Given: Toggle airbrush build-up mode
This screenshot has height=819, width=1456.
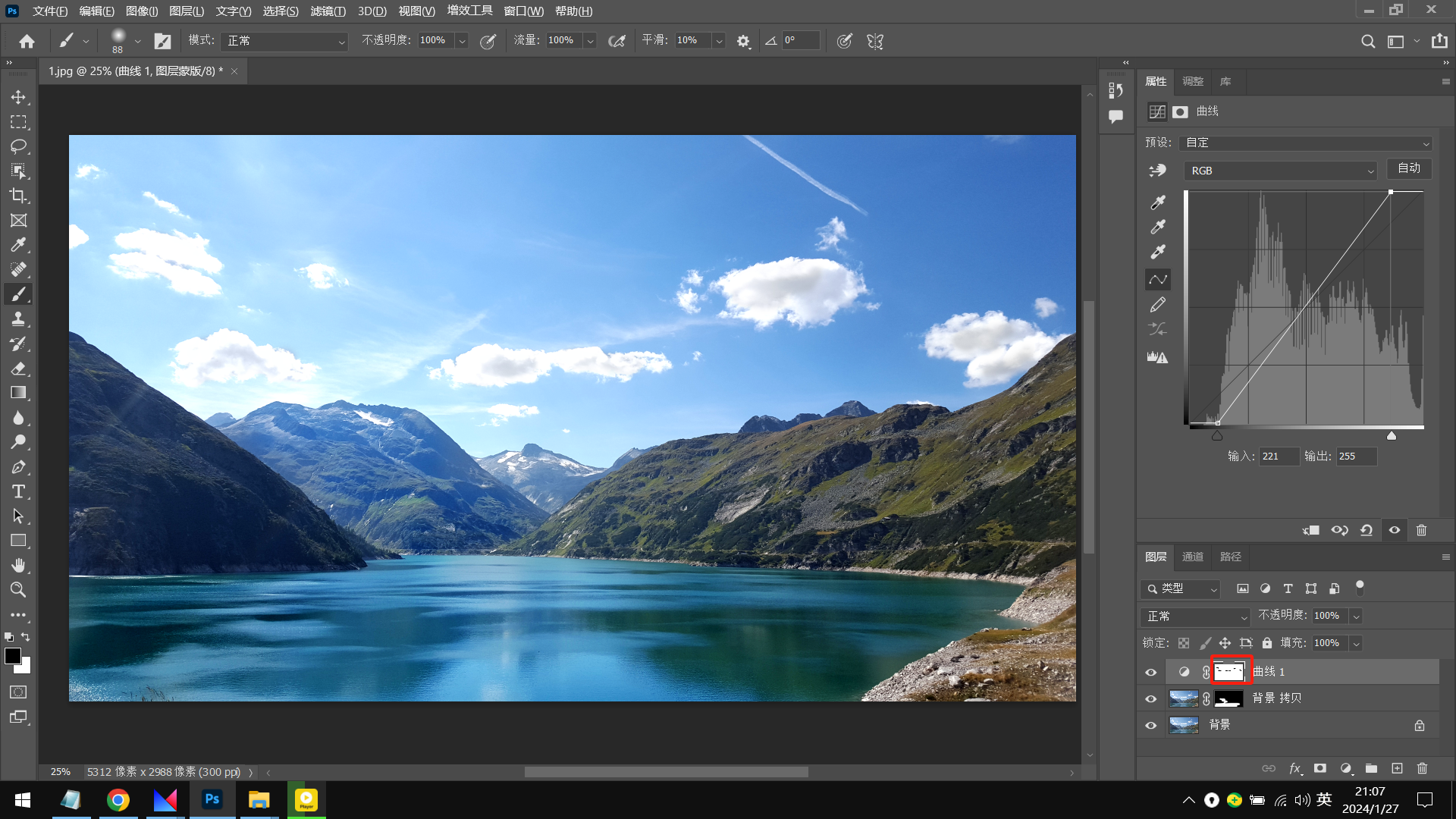Looking at the screenshot, I should click(617, 41).
